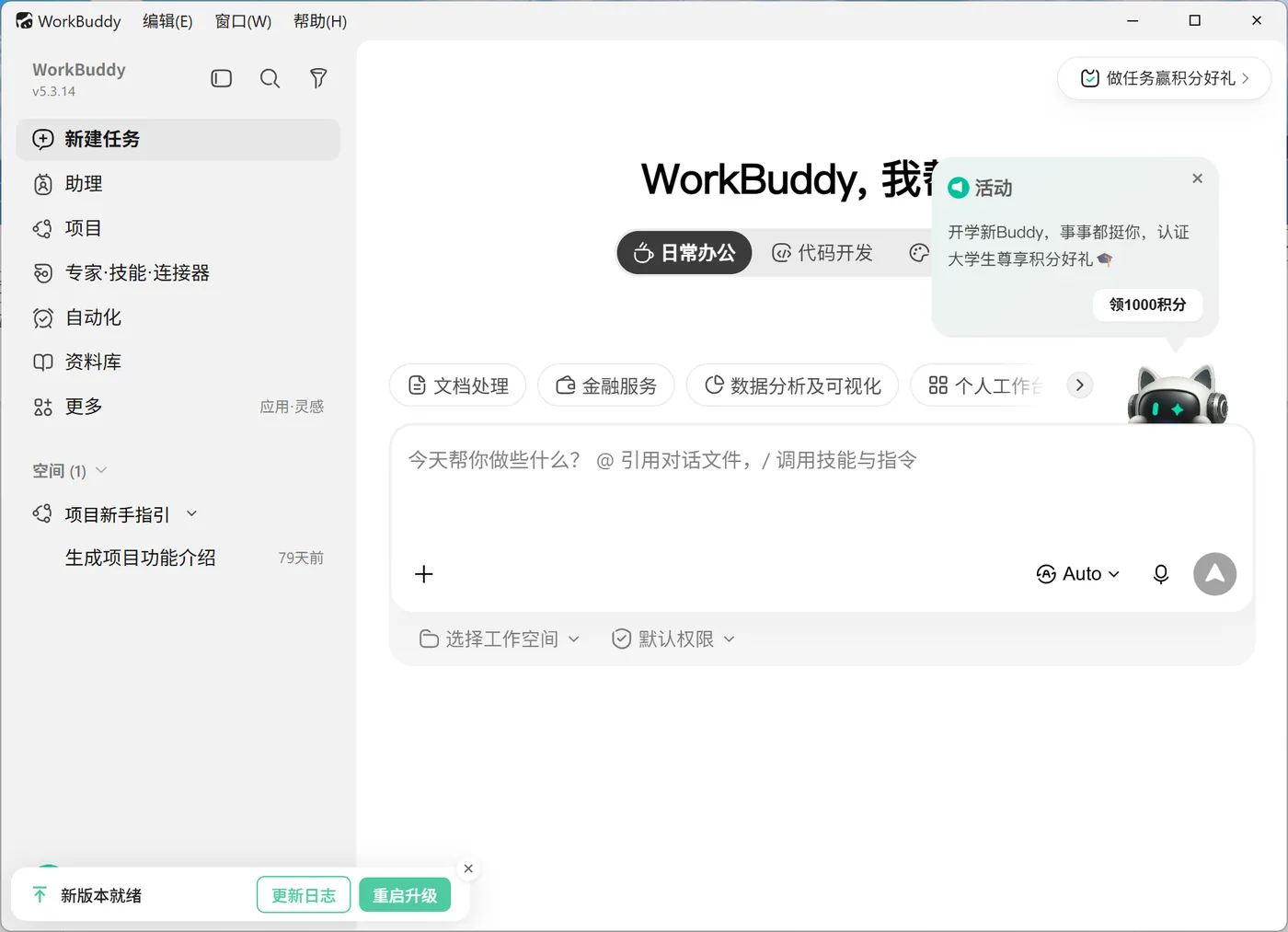Image resolution: width=1288 pixels, height=932 pixels.
Task: Open 默认权限 permissions dropdown
Action: (x=673, y=639)
